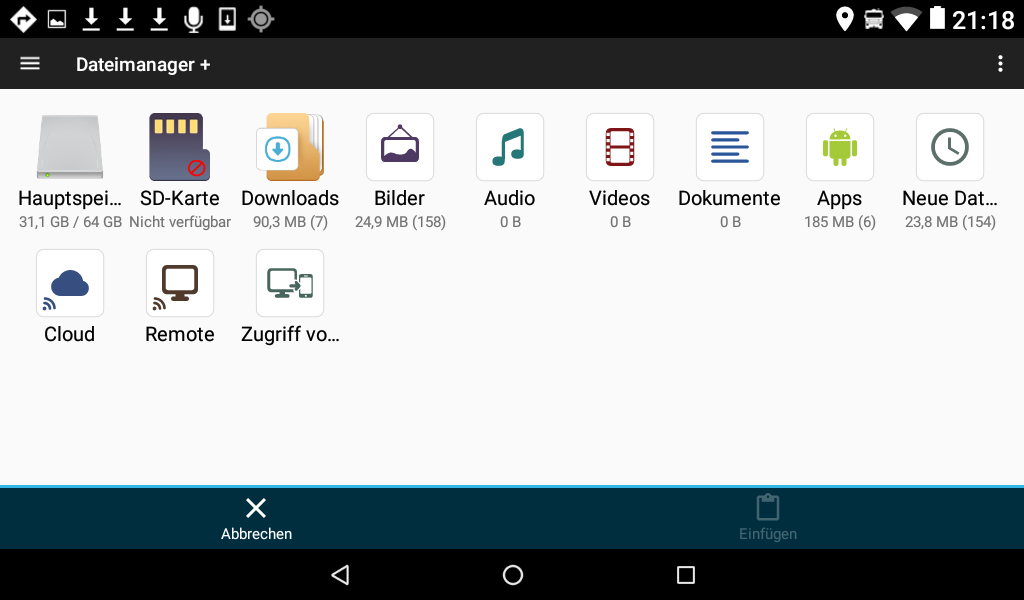Select the SD-Karte storage icon
The height and width of the screenshot is (600, 1024).
coord(180,148)
